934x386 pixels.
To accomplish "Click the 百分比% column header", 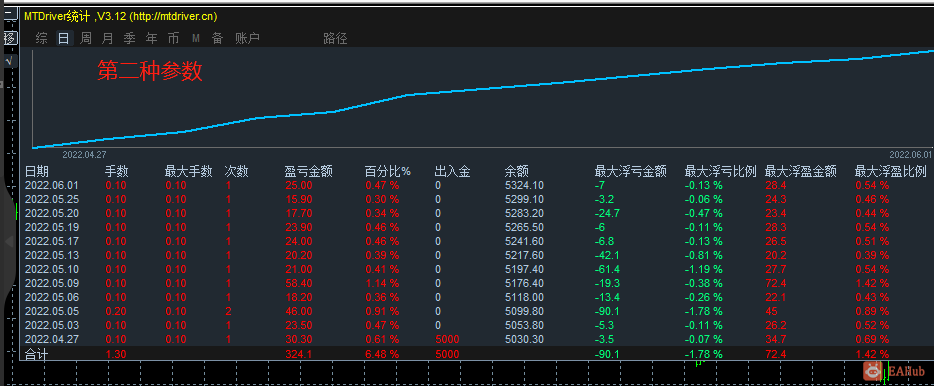I will [x=388, y=172].
